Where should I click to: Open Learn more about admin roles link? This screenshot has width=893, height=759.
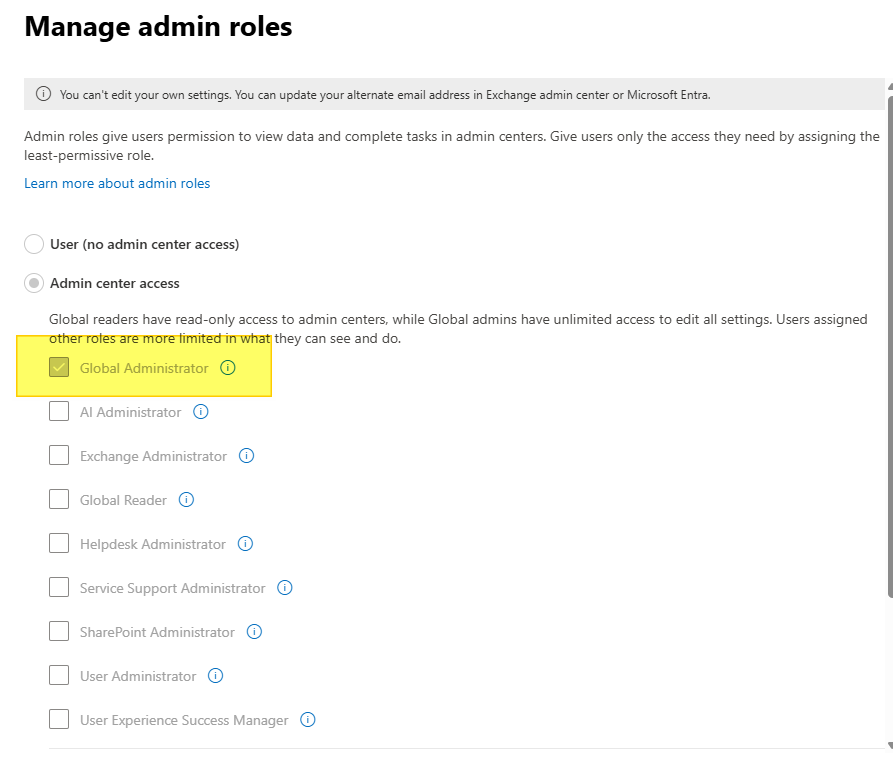[117, 183]
